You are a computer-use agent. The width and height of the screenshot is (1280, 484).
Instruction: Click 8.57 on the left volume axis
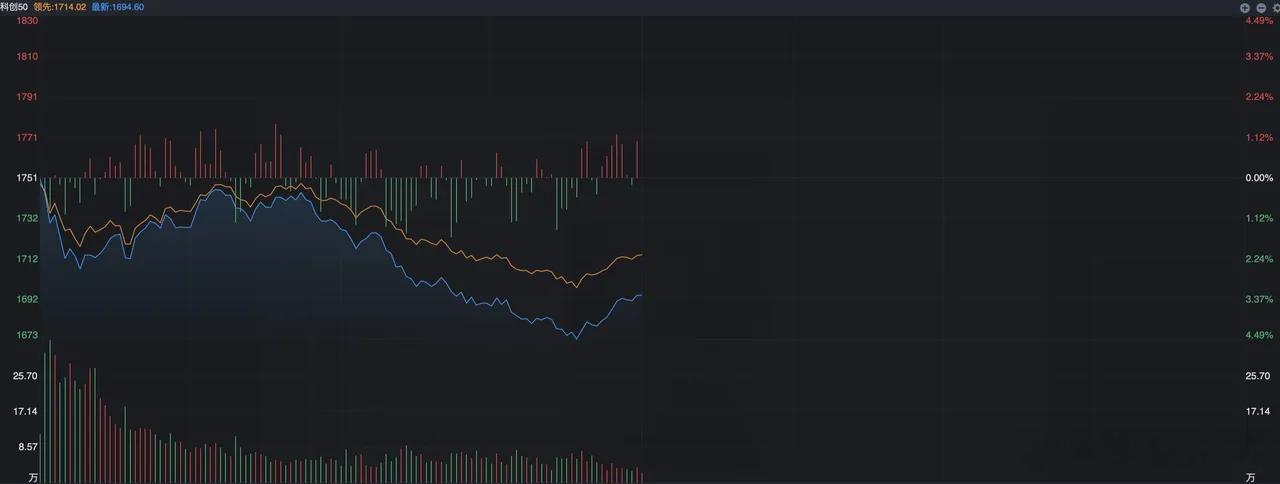(28, 447)
